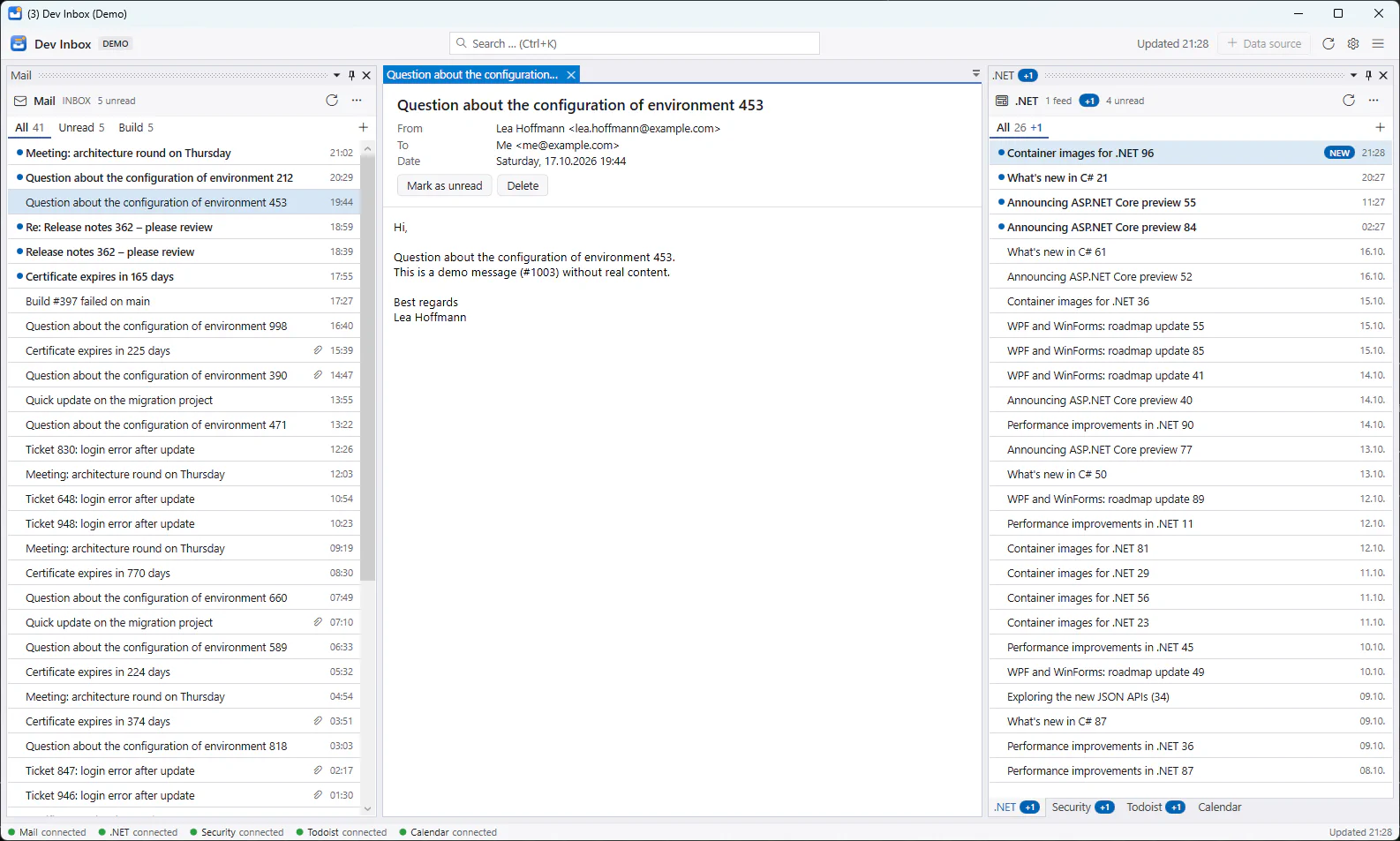Close the .NET panel
Image resolution: width=1400 pixels, height=841 pixels.
coord(1384,75)
